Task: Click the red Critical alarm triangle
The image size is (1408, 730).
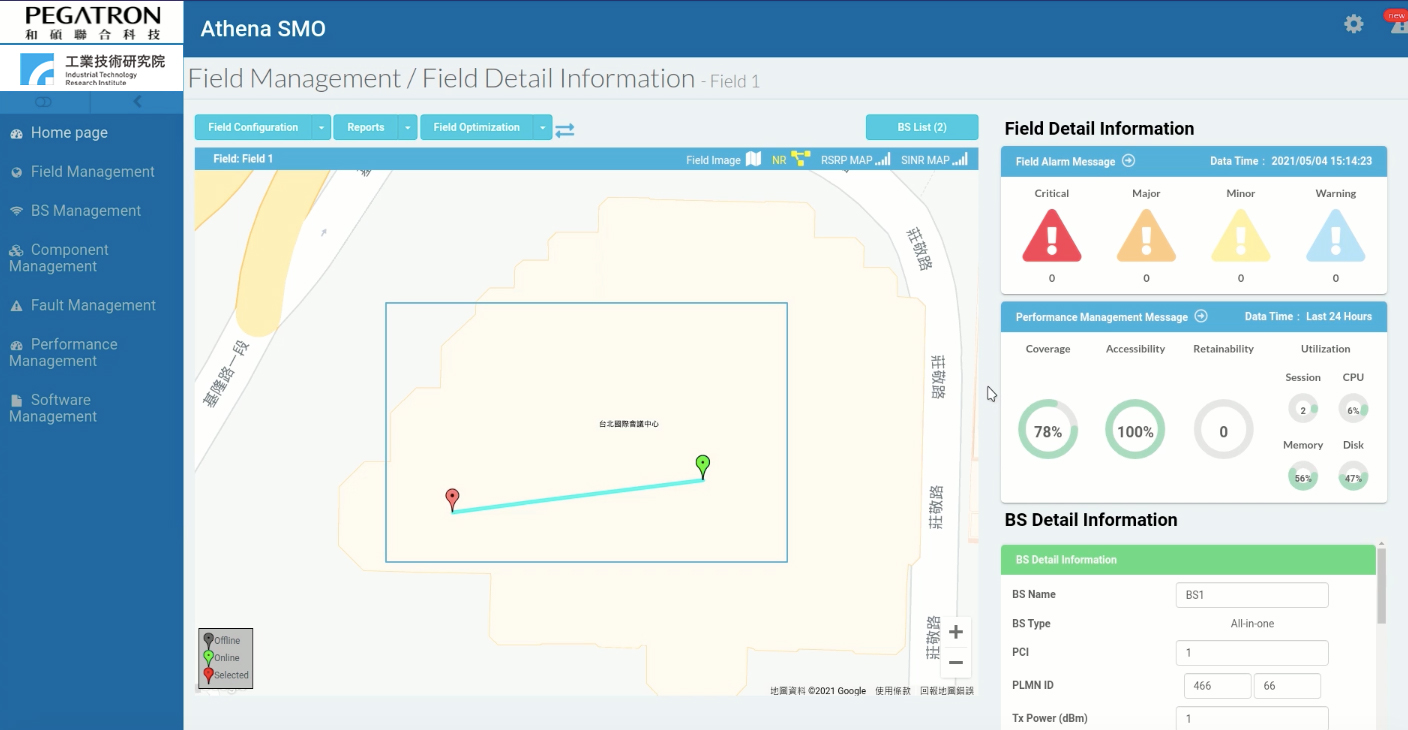Action: point(1051,239)
